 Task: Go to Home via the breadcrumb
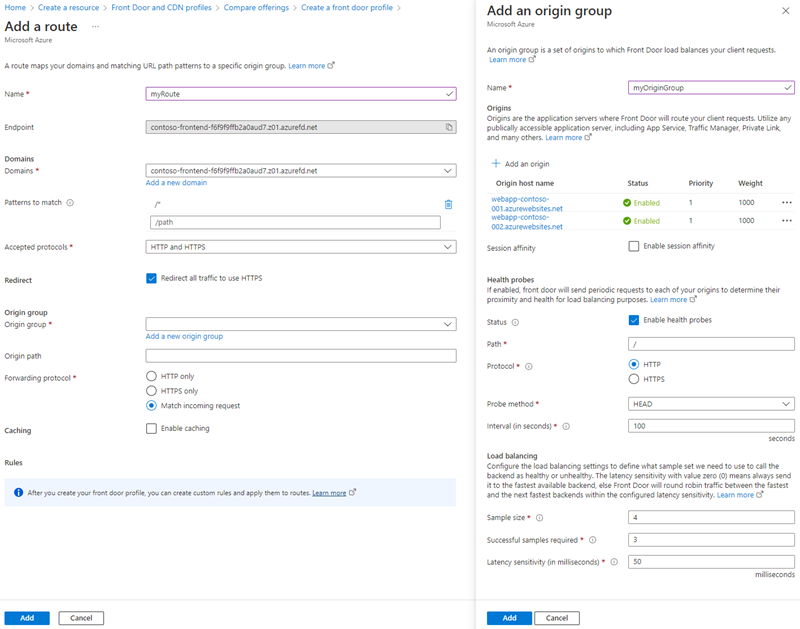(x=14, y=7)
